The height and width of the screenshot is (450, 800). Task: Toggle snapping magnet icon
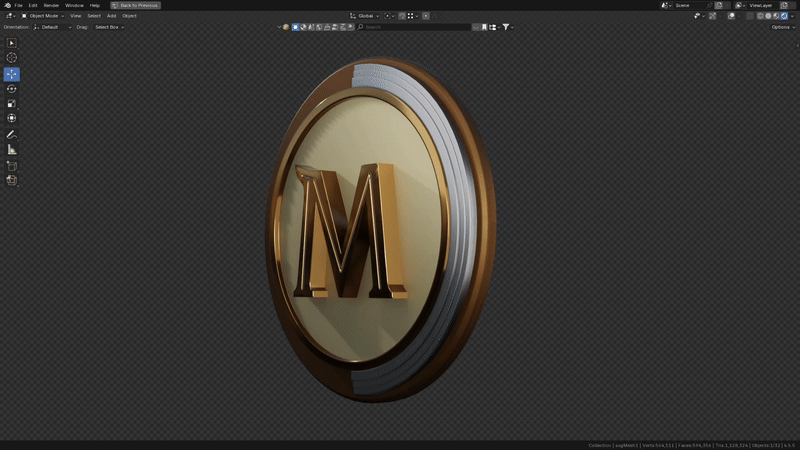[402, 16]
